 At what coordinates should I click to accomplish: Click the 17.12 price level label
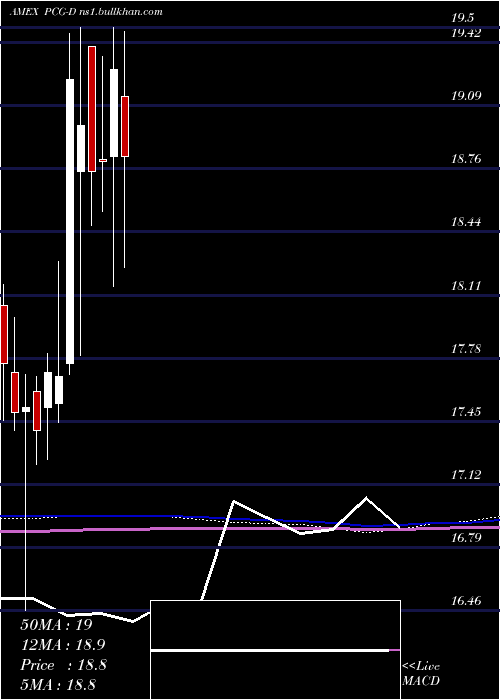(x=467, y=474)
